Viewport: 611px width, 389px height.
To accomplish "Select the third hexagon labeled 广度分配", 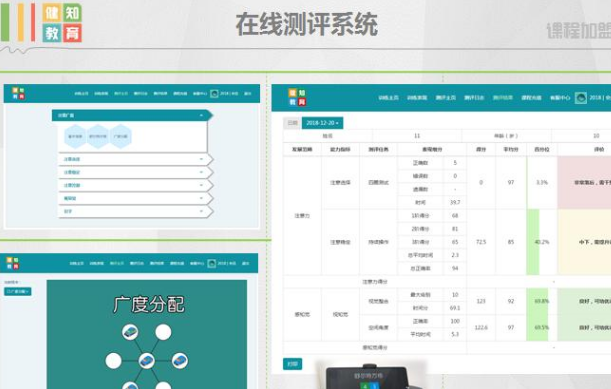I will click(120, 136).
